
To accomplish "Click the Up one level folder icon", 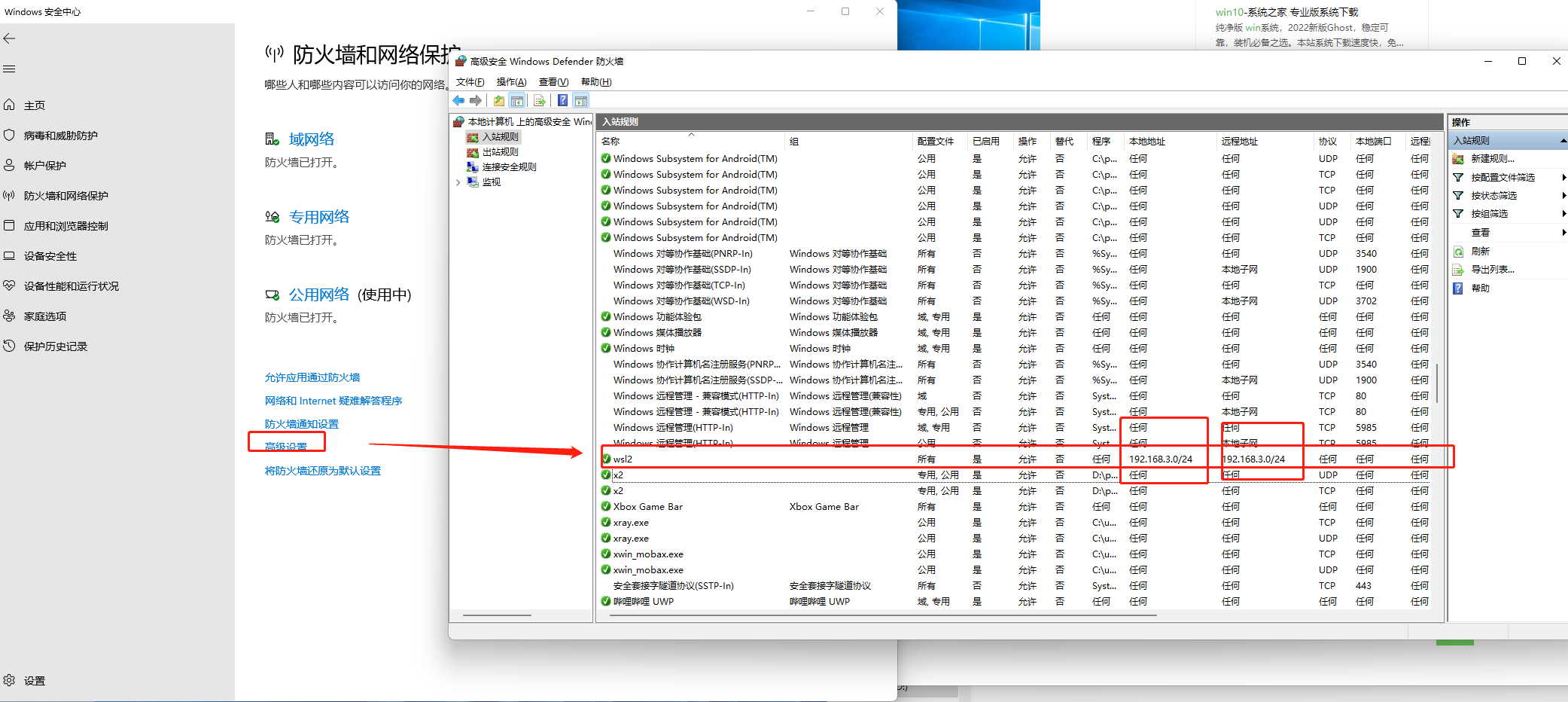I will 498,100.
